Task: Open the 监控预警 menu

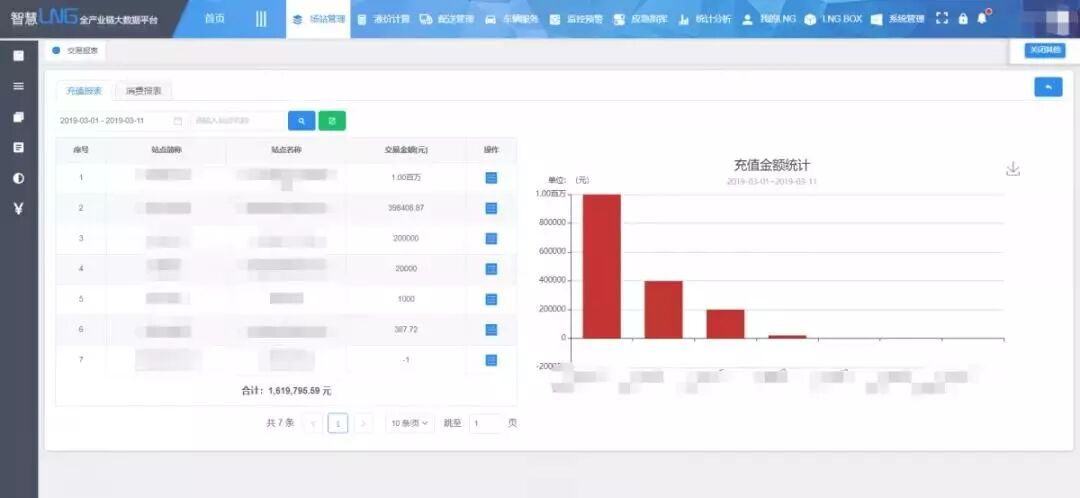Action: click(x=576, y=19)
